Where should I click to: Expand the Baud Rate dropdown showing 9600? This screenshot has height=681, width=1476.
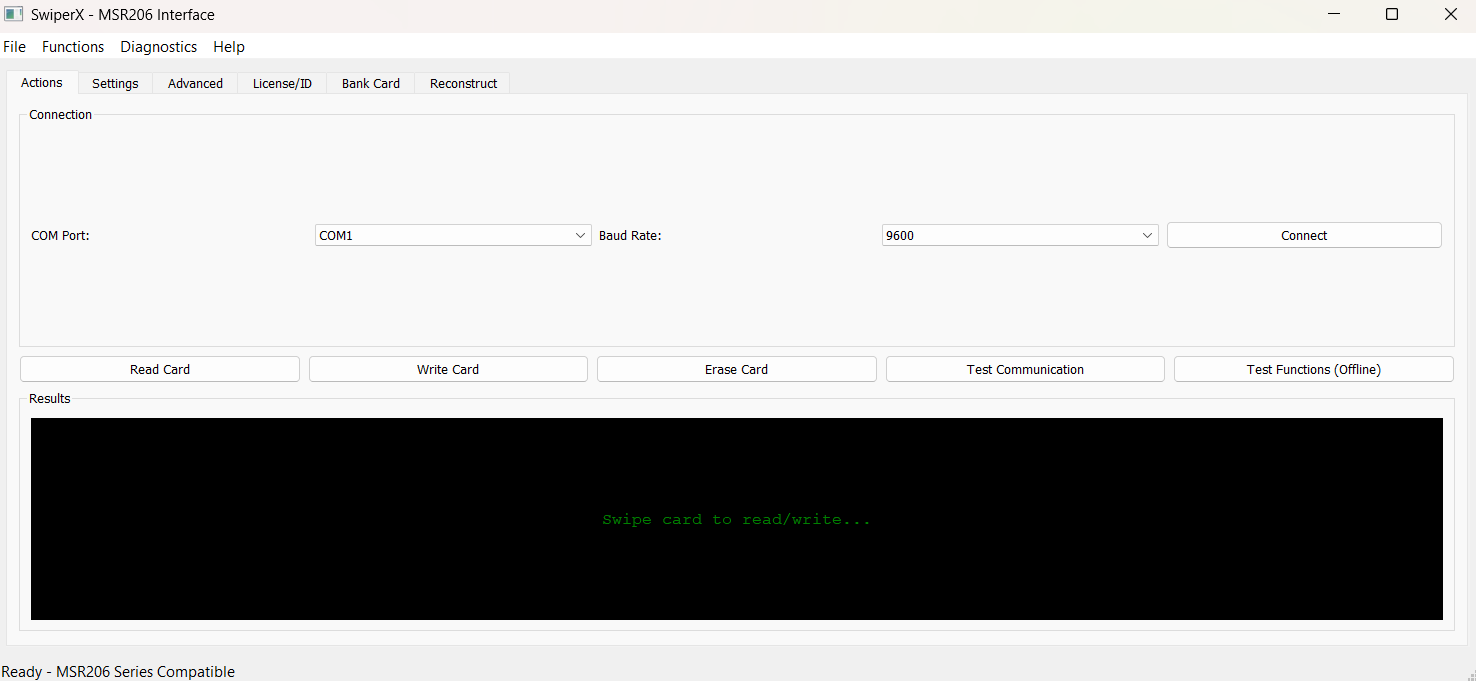click(1019, 236)
